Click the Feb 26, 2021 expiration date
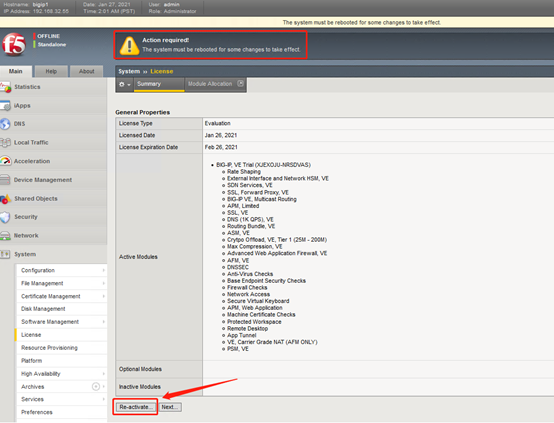 (x=221, y=147)
